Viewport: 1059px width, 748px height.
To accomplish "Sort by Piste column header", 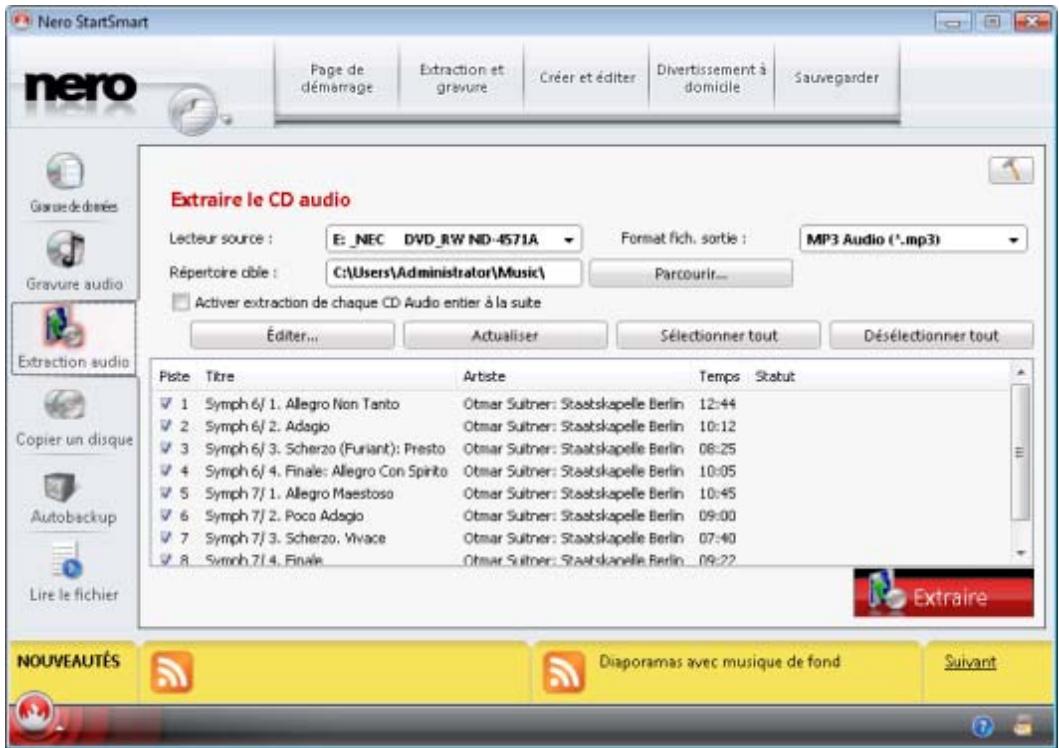I will tap(174, 377).
